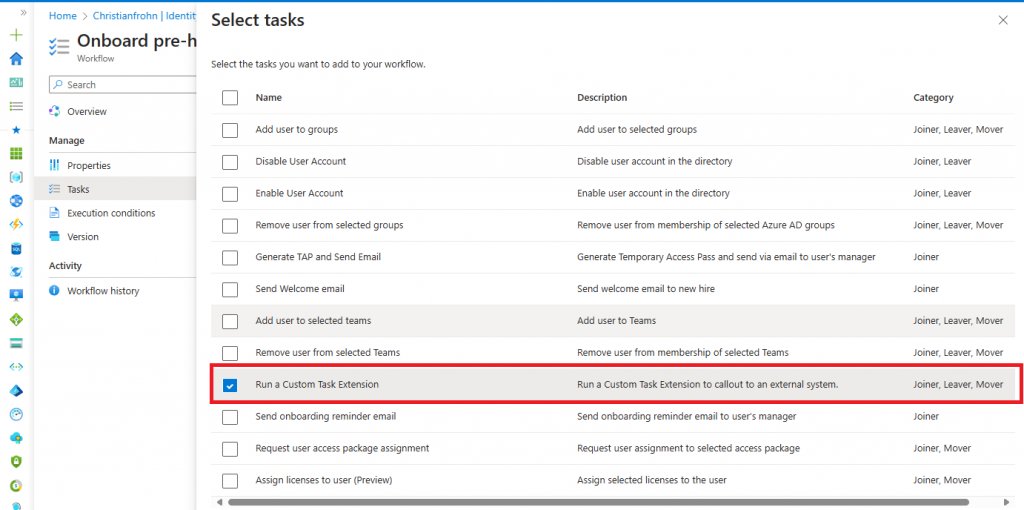Close the Select tasks panel

(1003, 20)
